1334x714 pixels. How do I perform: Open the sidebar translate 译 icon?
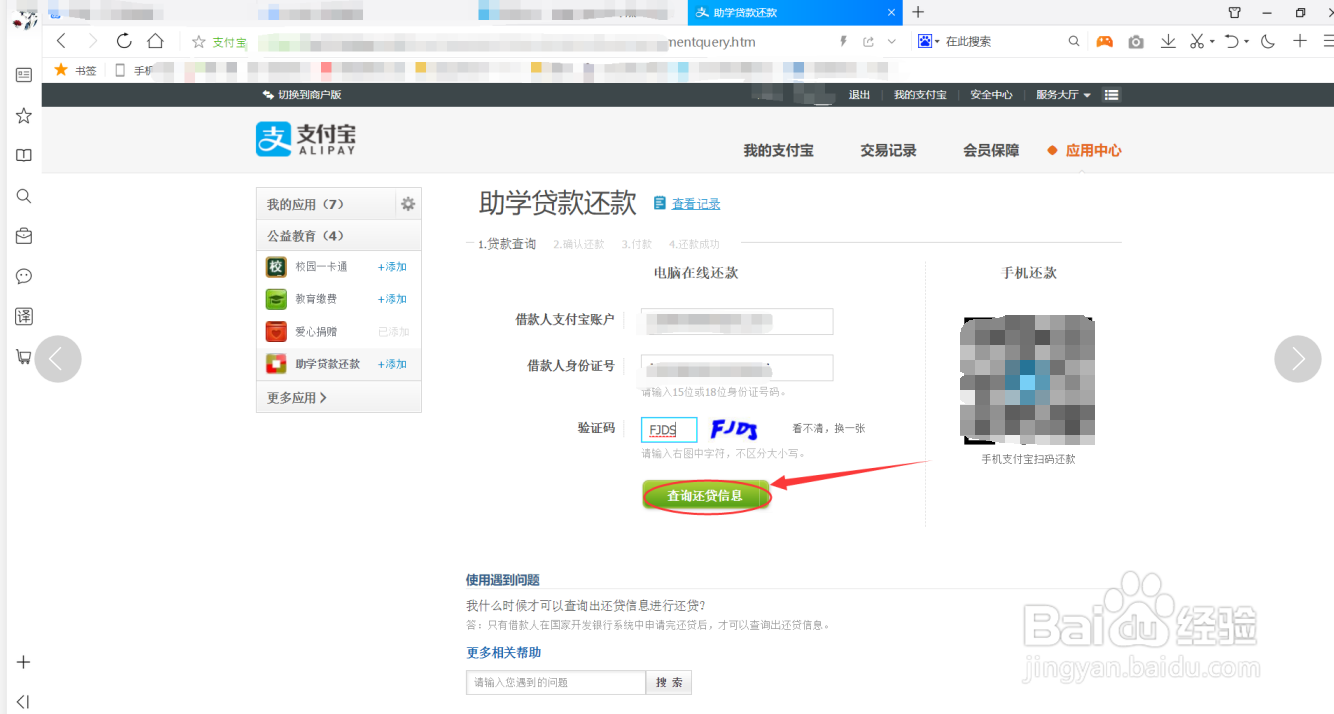pos(24,317)
